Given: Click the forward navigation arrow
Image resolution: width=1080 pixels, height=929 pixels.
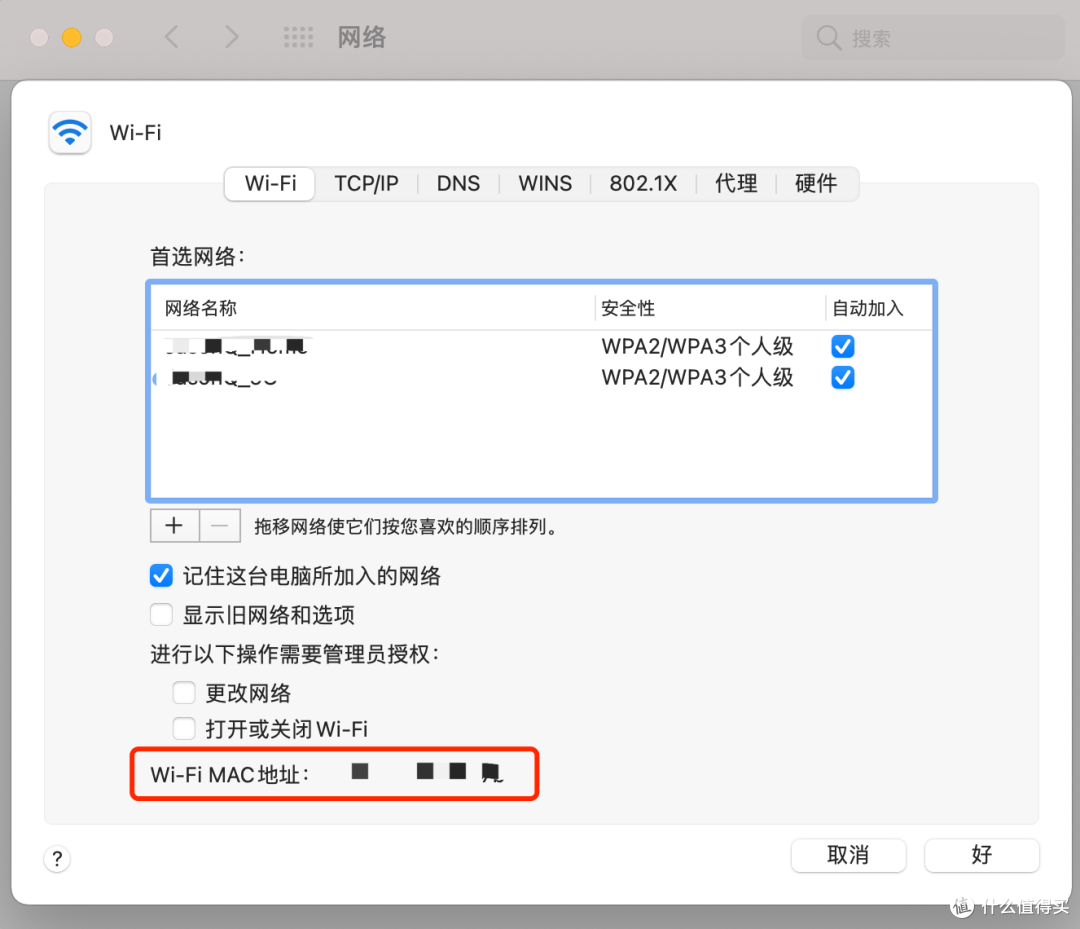Looking at the screenshot, I should pos(231,37).
